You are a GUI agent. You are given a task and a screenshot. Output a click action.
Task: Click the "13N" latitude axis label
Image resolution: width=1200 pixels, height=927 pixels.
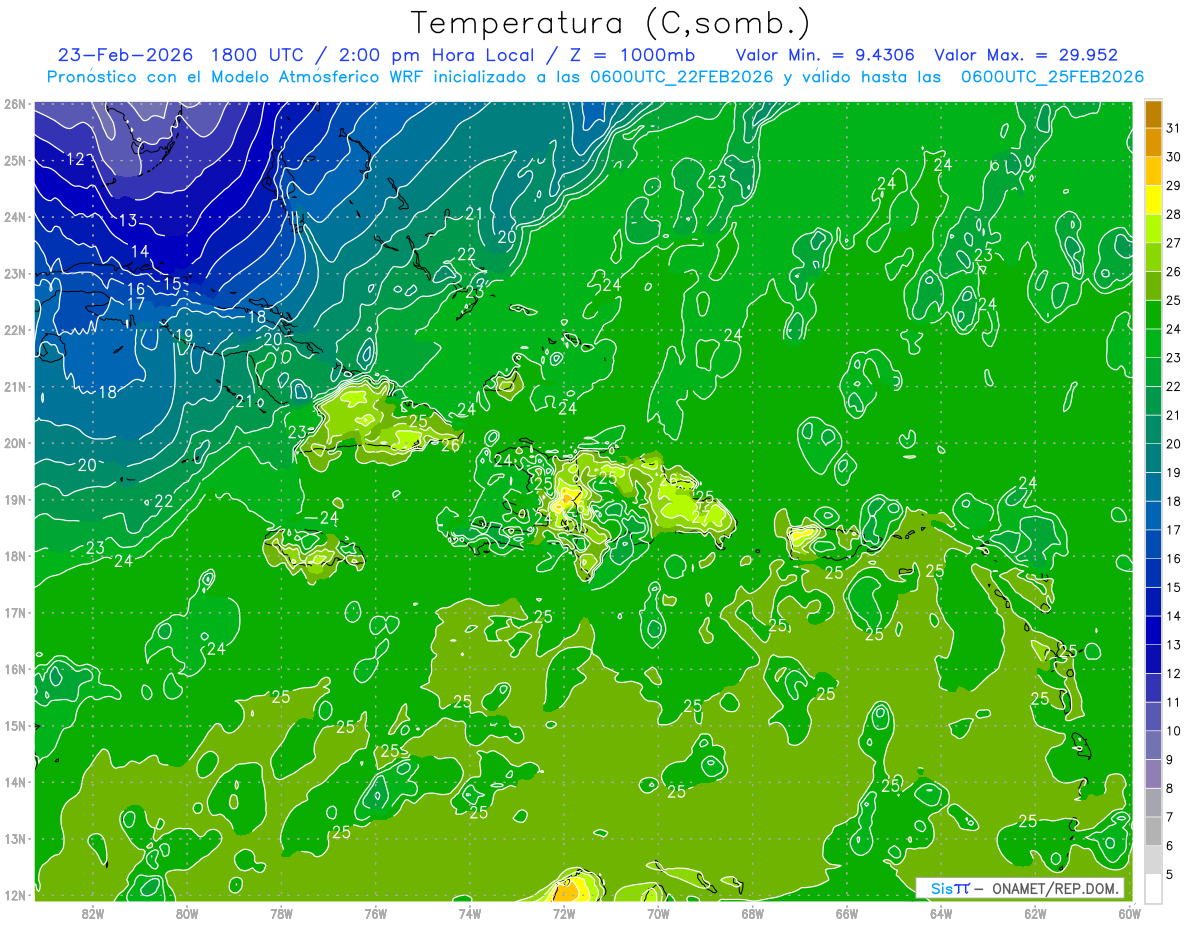15,838
